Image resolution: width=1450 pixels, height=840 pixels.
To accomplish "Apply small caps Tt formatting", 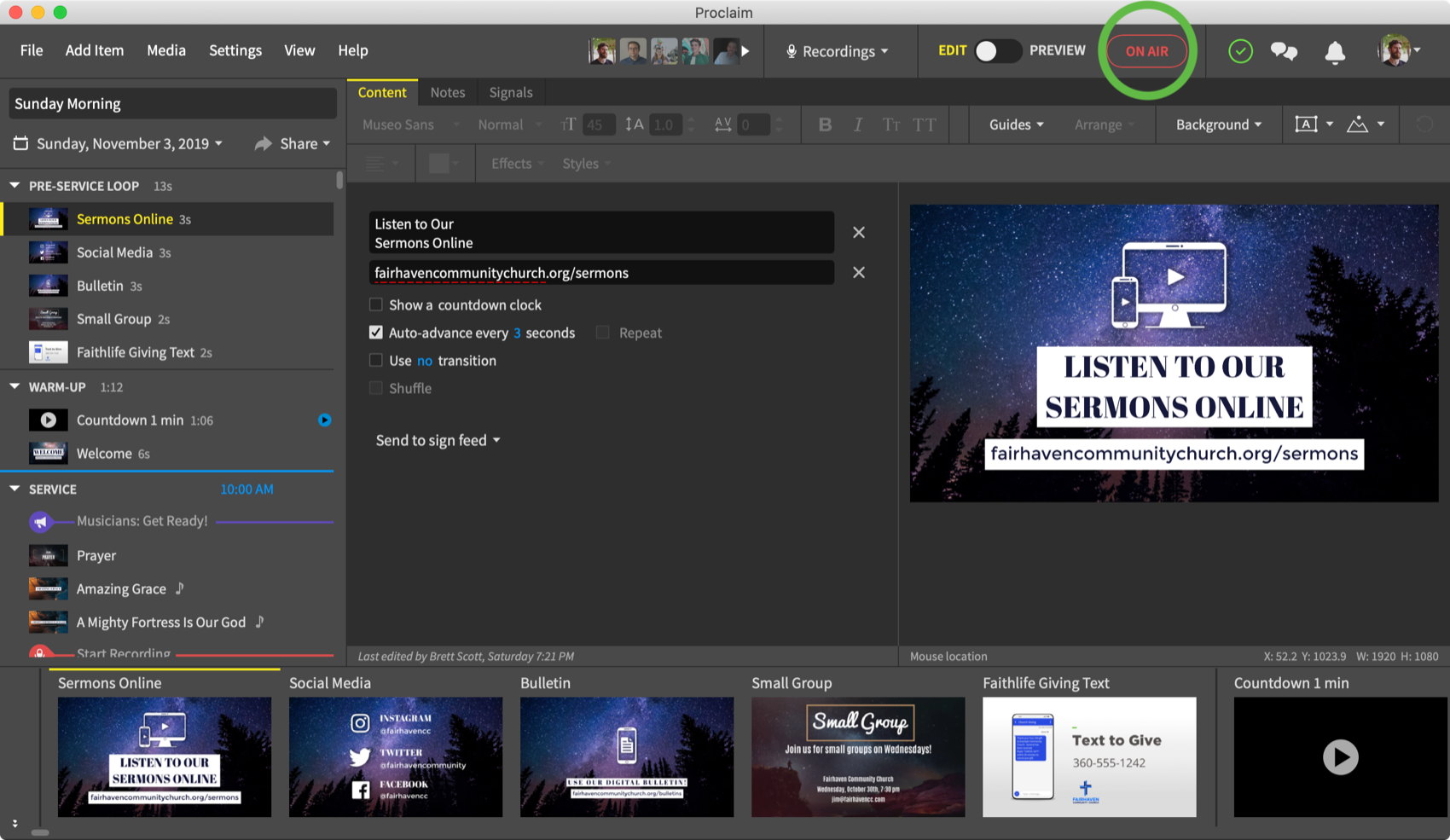I will (x=891, y=125).
